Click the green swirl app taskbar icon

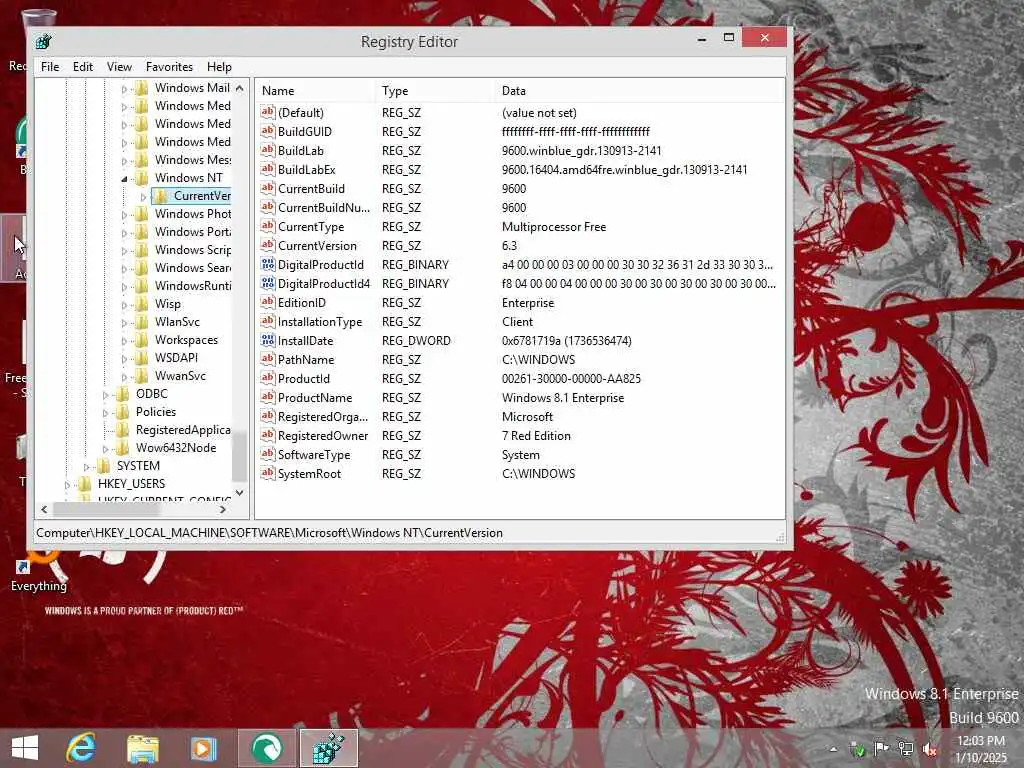point(267,748)
